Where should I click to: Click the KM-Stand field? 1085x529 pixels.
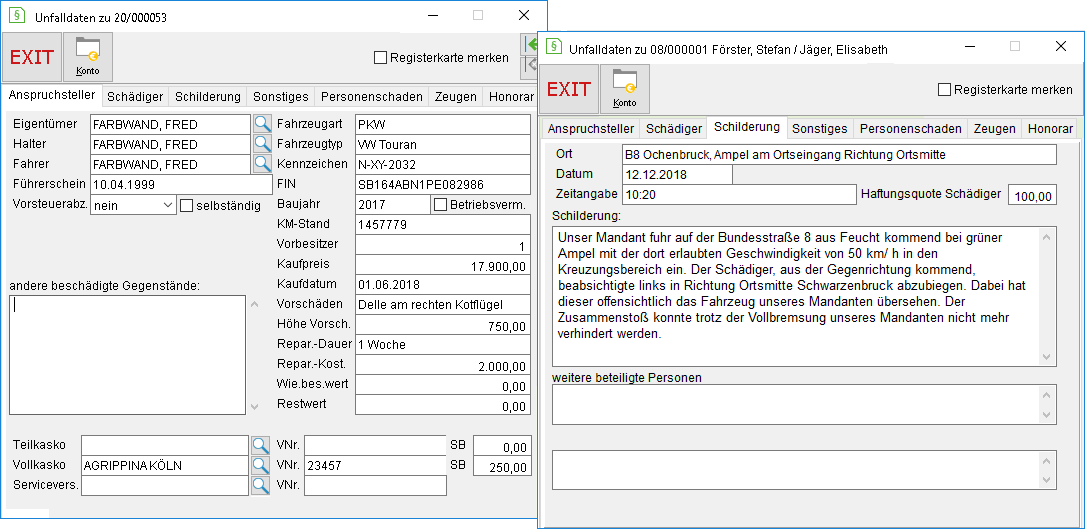pyautogui.click(x=442, y=224)
